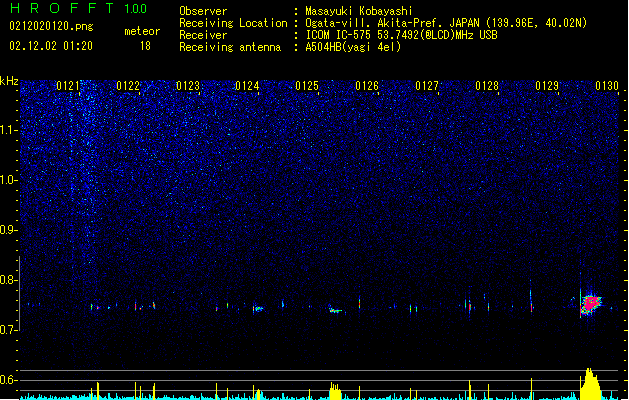Click the large pink meteor echo near 0130
Screen dimensions: 629x400
tap(590, 305)
